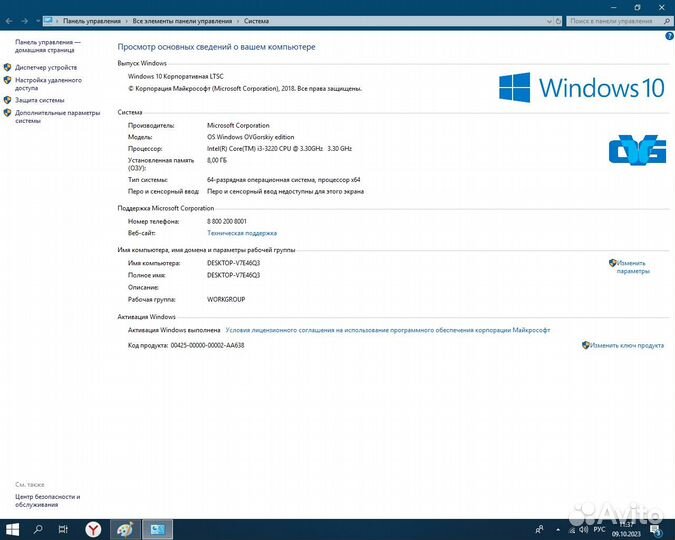Open address bar history dropdown

click(x=549, y=21)
